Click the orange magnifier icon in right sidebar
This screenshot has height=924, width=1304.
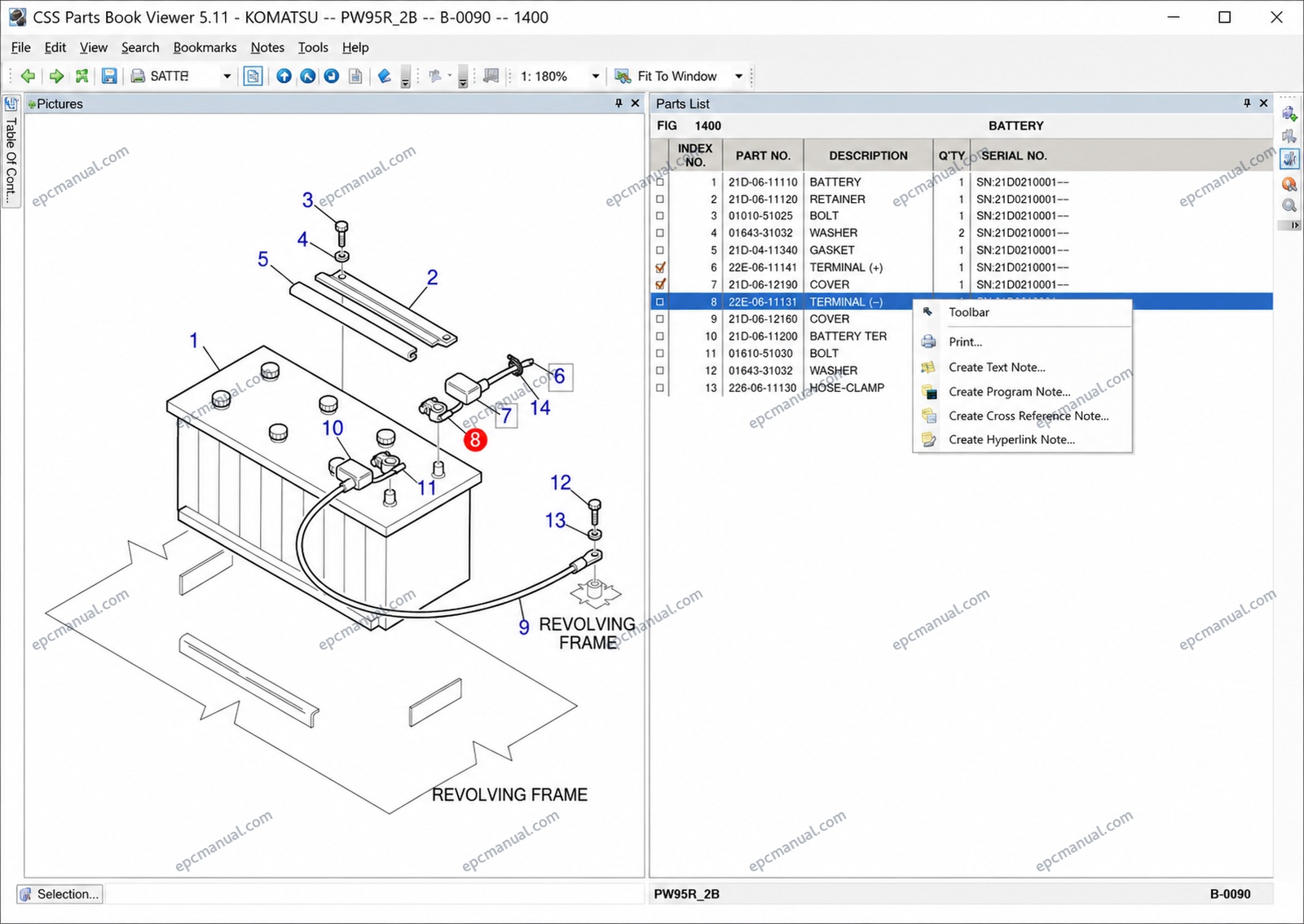click(1289, 184)
